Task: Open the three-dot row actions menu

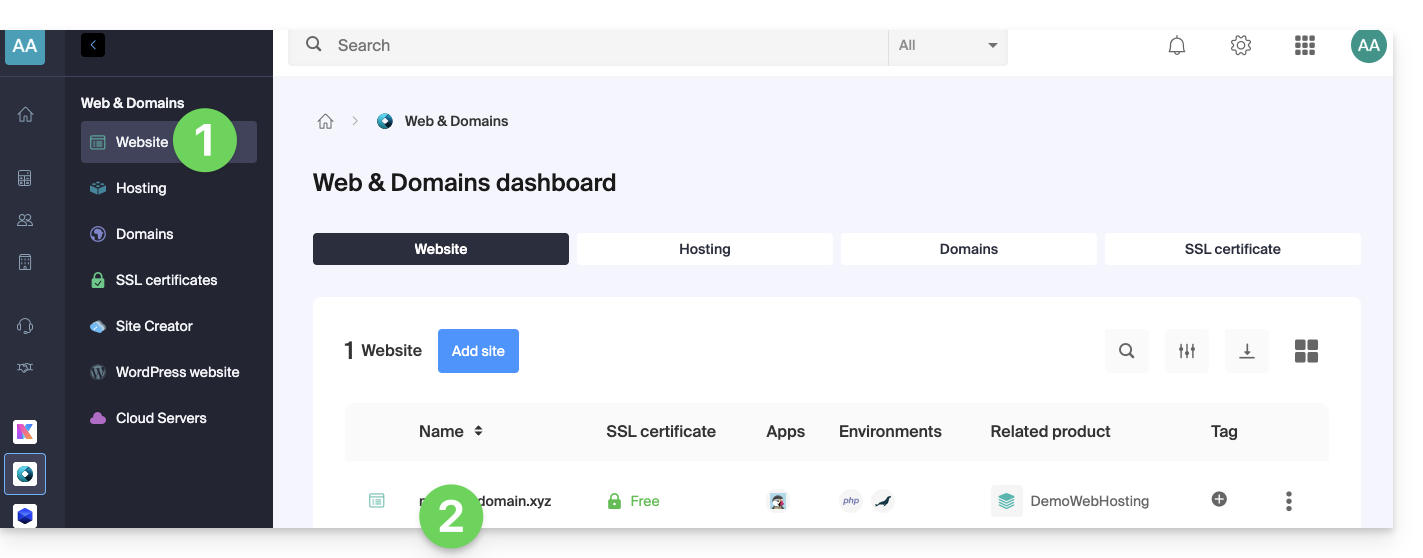Action: point(1289,501)
